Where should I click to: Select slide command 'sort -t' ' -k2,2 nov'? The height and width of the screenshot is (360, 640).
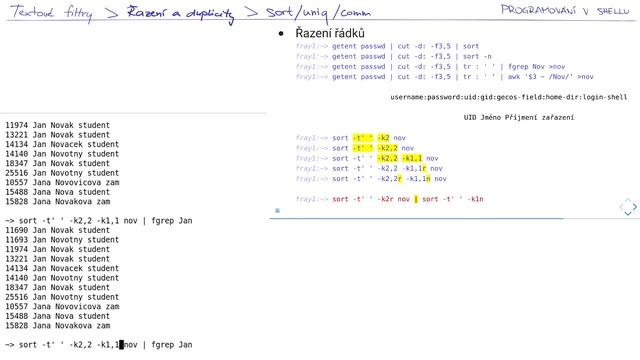pos(373,148)
